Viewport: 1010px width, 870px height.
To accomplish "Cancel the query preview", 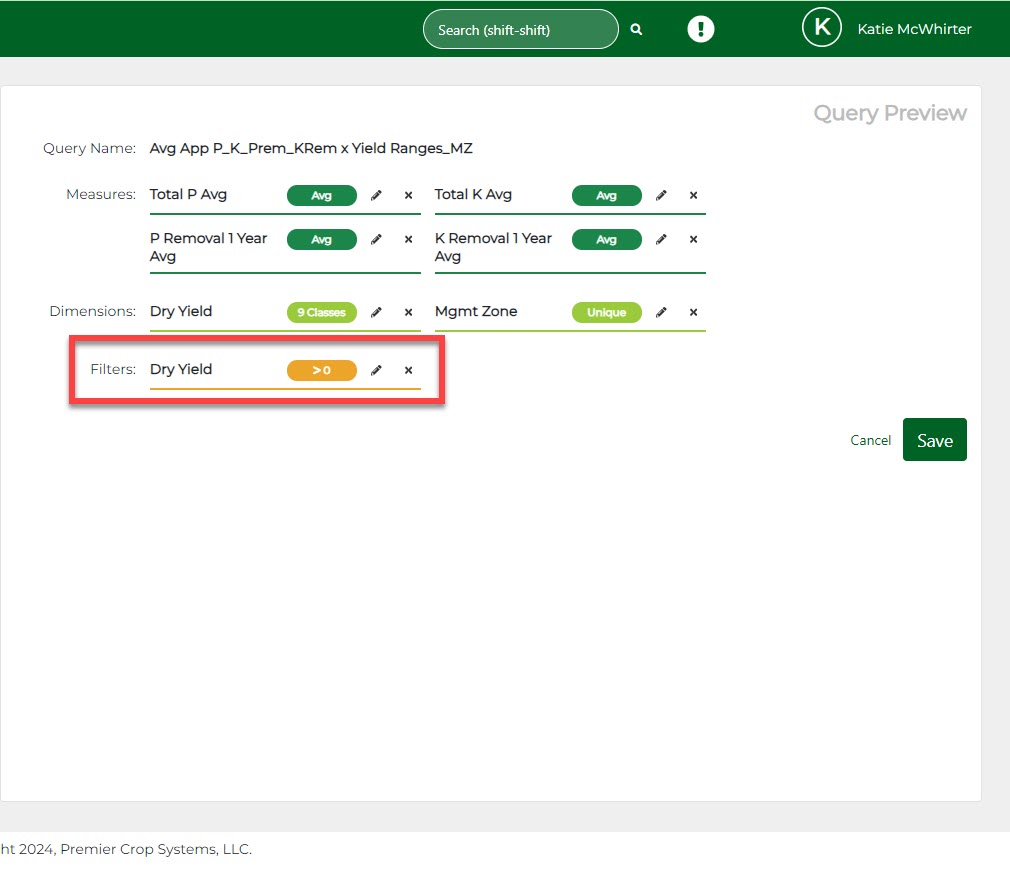I will tap(870, 440).
